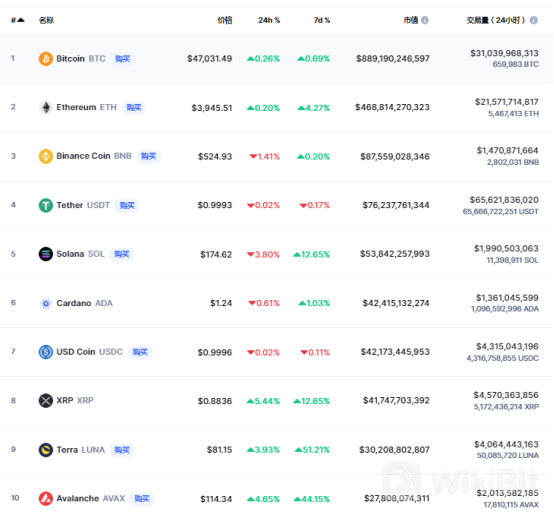554x518 pixels.
Task: Click the buy button next to Ethereum
Action: coord(134,107)
